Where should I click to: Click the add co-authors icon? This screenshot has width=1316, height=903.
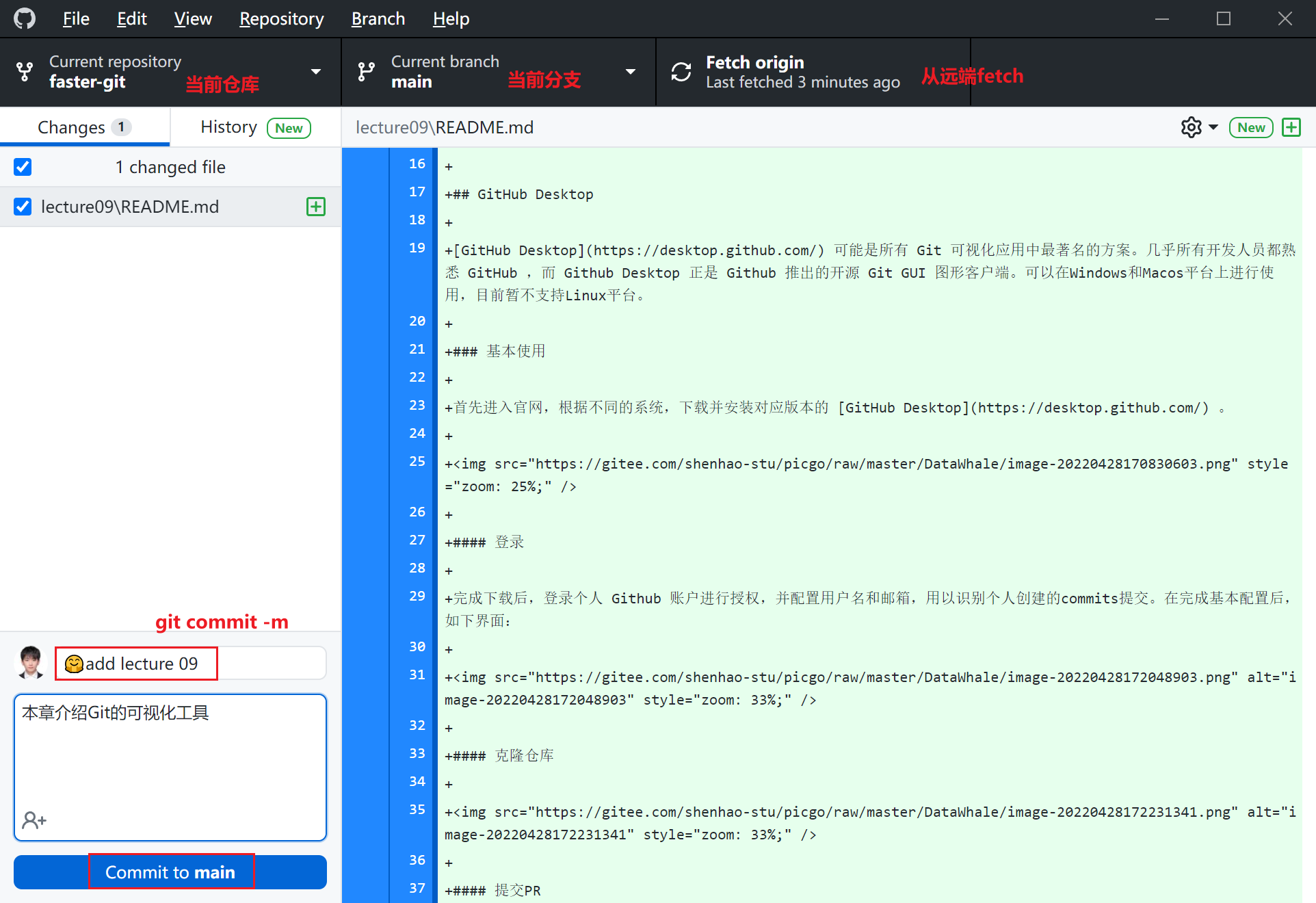point(34,820)
